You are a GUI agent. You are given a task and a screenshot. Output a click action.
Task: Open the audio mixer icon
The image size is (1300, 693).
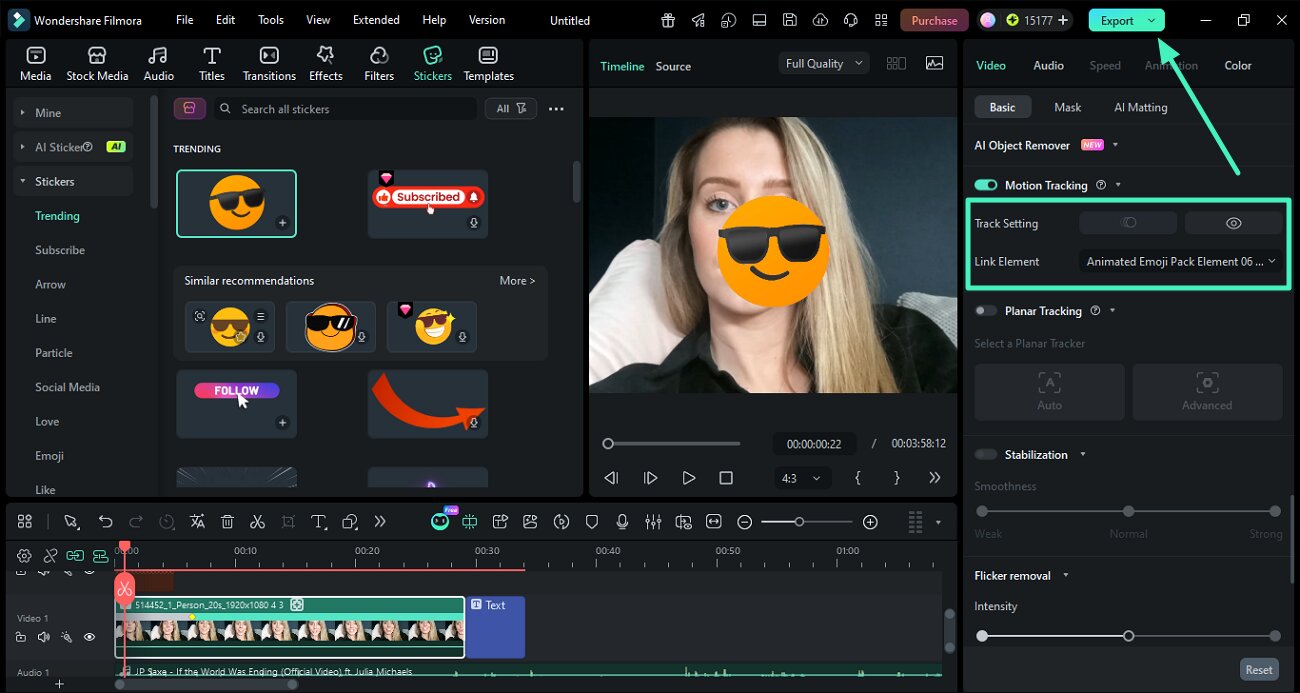[x=653, y=521]
